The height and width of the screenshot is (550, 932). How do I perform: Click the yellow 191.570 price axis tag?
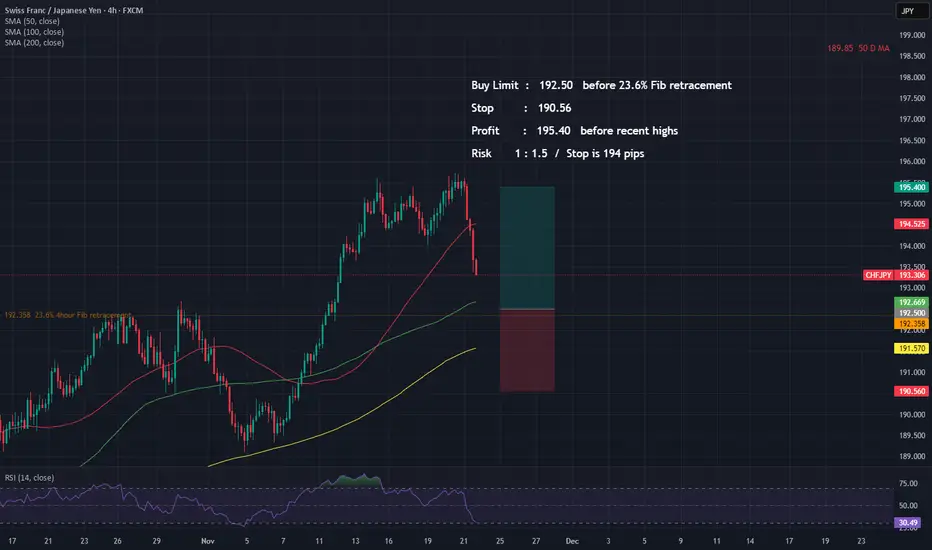click(x=911, y=348)
